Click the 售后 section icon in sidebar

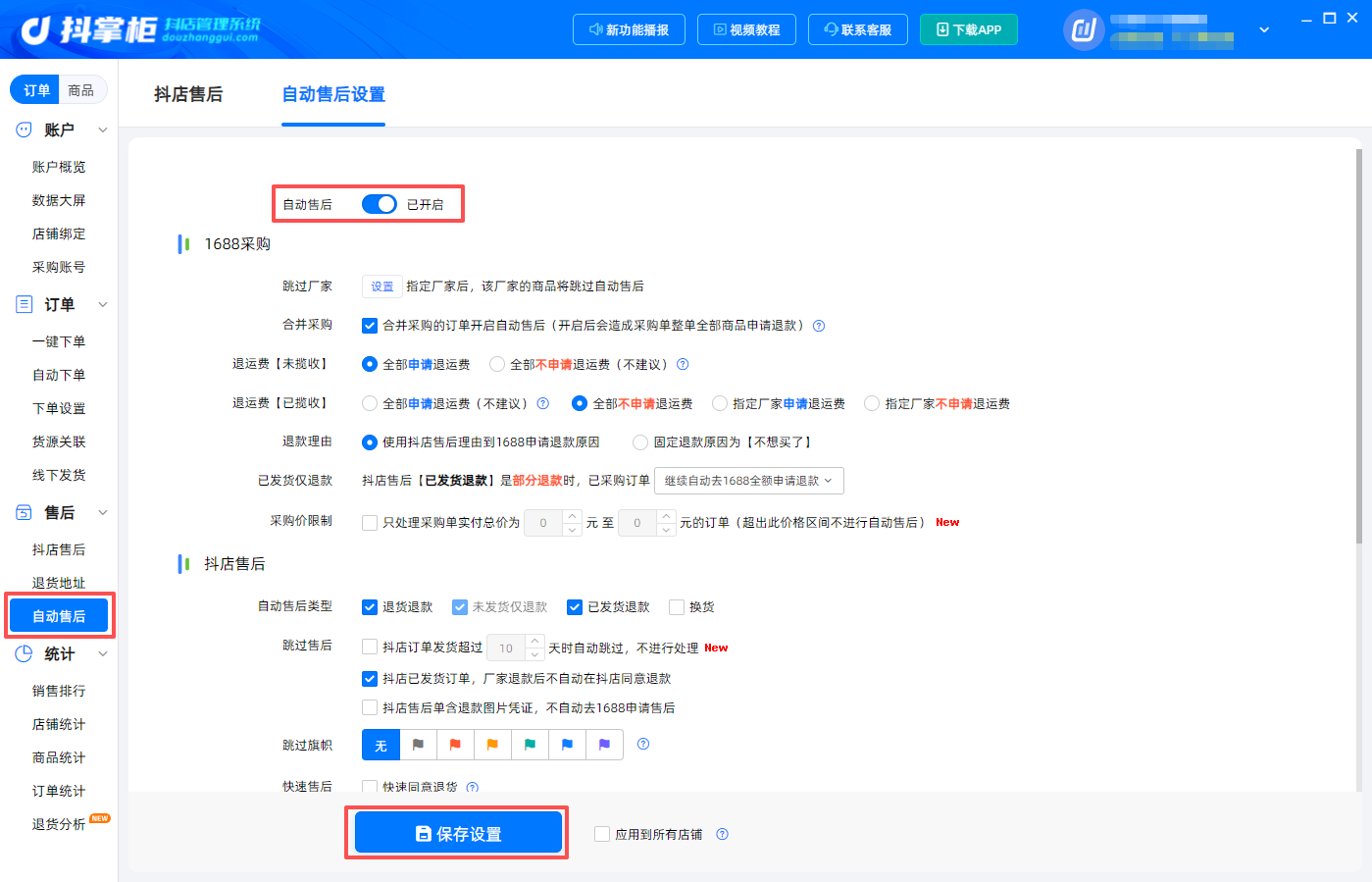[x=24, y=512]
